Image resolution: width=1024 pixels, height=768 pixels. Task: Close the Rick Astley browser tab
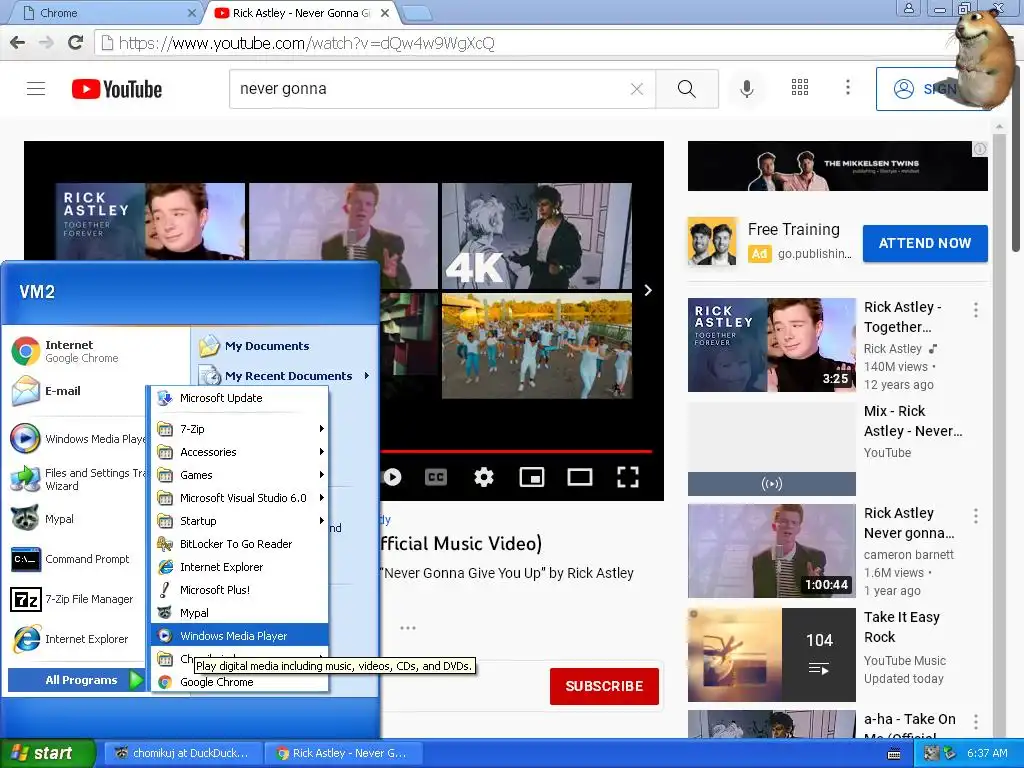point(385,13)
